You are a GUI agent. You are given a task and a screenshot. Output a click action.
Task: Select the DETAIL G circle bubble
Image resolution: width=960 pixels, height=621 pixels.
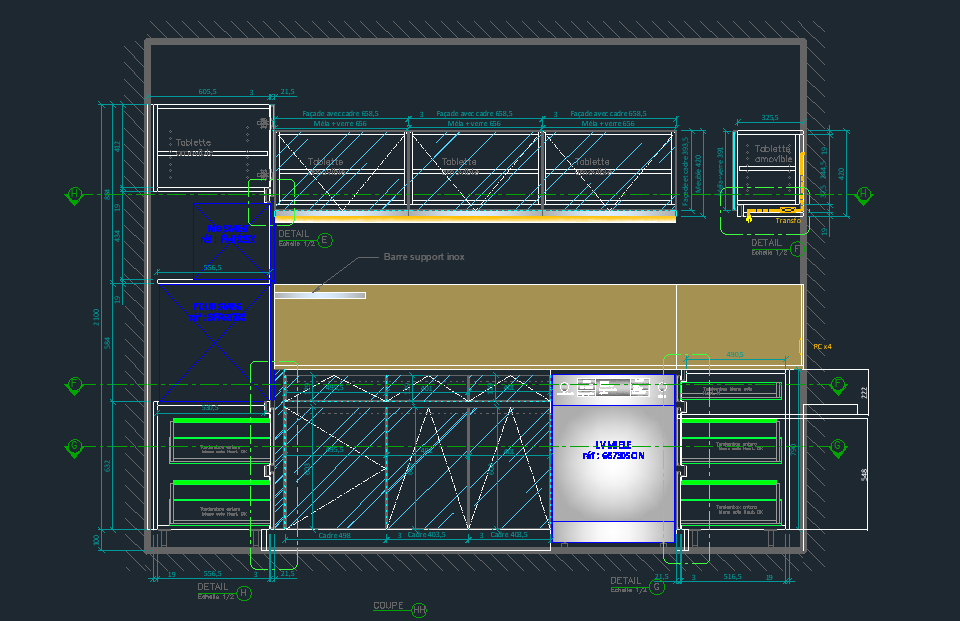[x=657, y=587]
